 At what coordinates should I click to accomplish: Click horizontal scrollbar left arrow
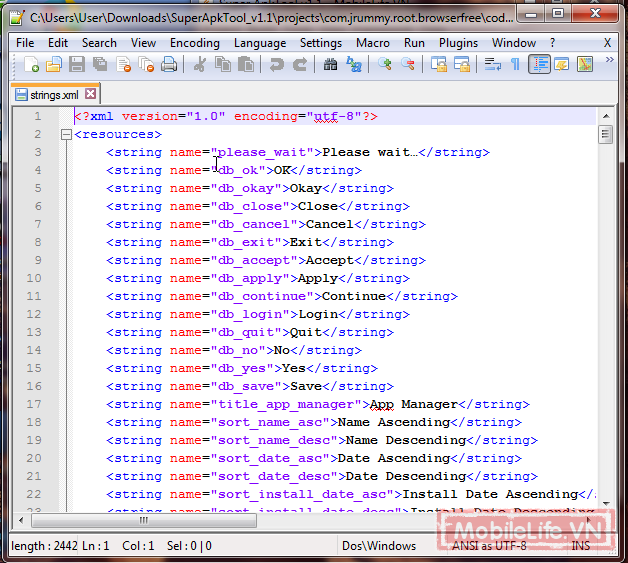tap(21, 521)
